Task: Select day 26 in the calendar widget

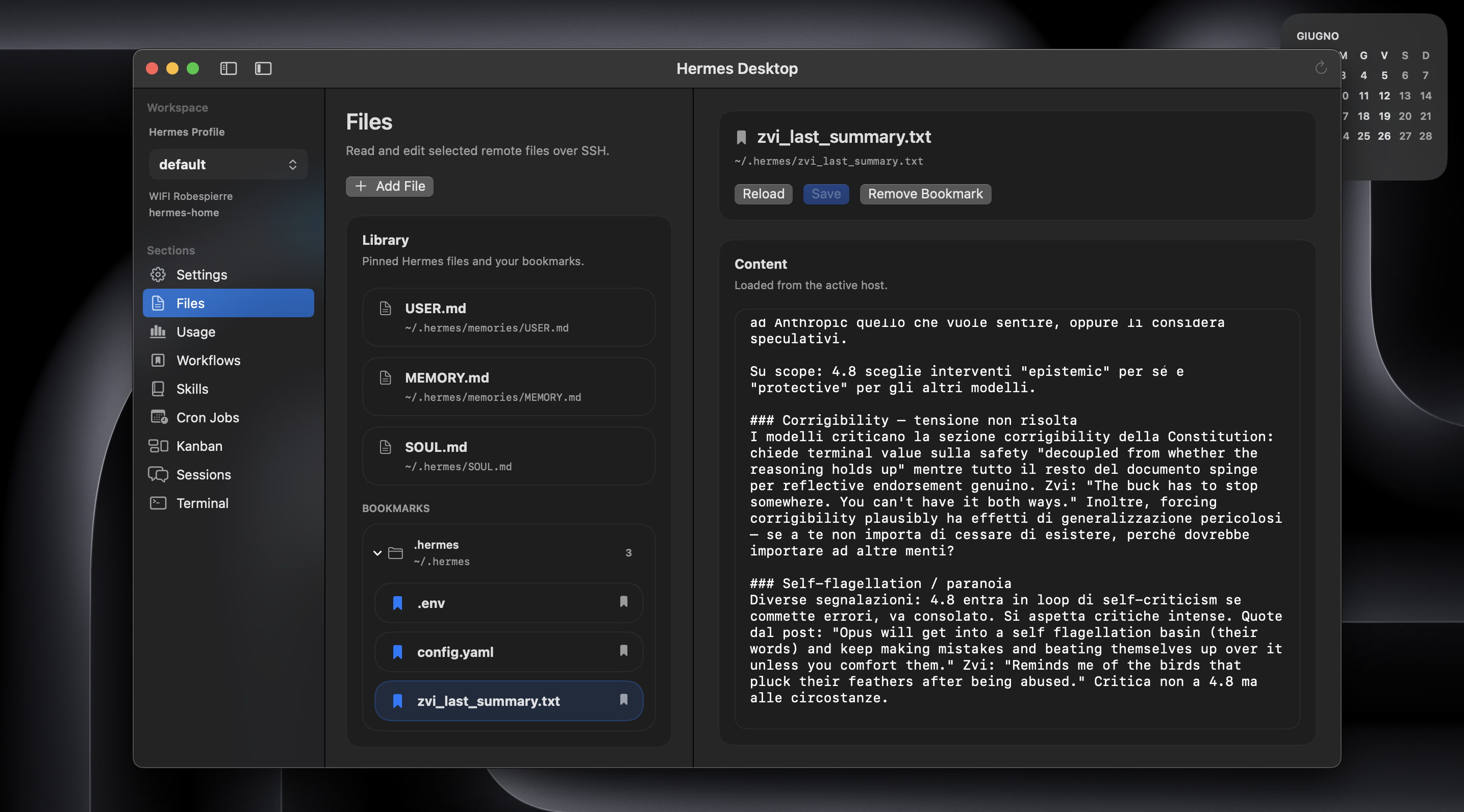Action: pos(1384,136)
